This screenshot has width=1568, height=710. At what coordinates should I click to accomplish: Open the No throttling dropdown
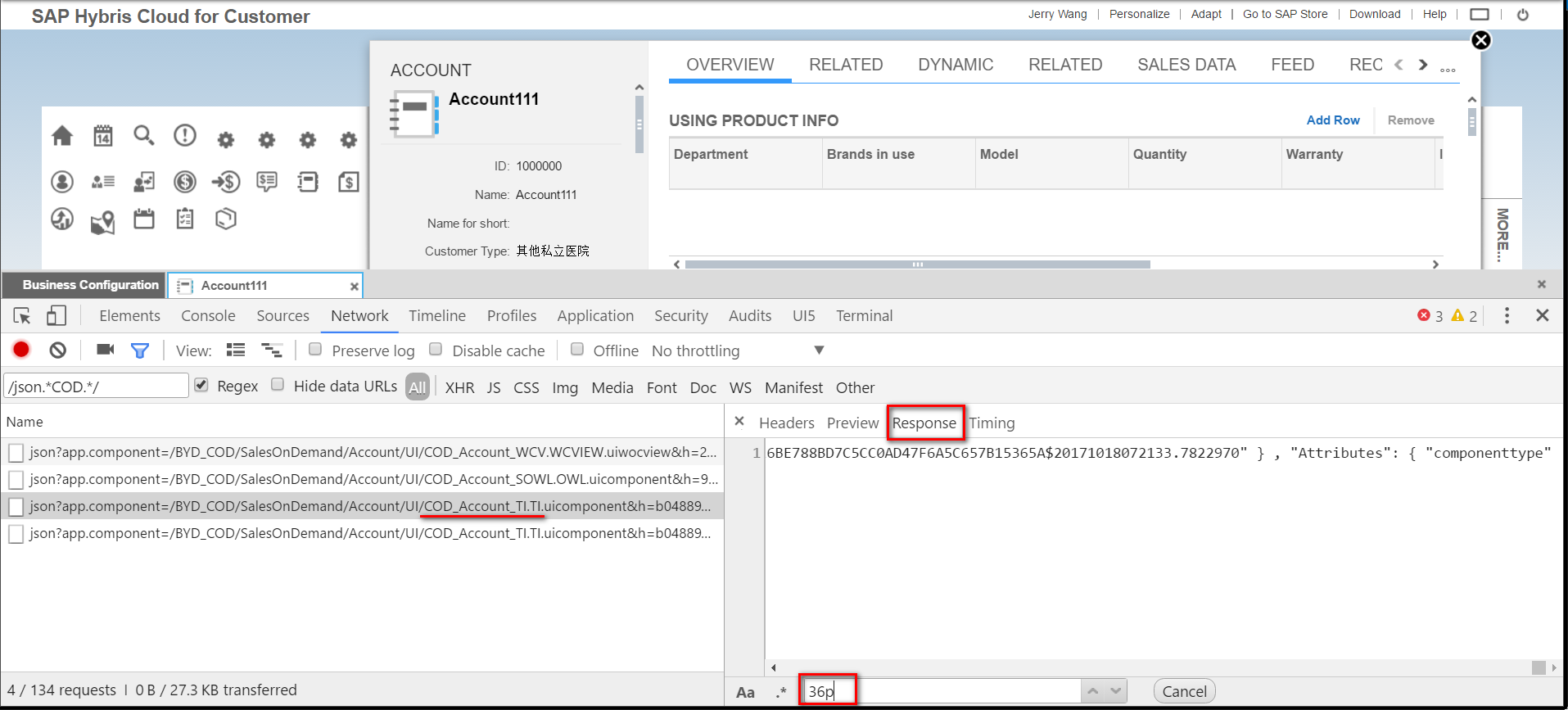click(738, 350)
